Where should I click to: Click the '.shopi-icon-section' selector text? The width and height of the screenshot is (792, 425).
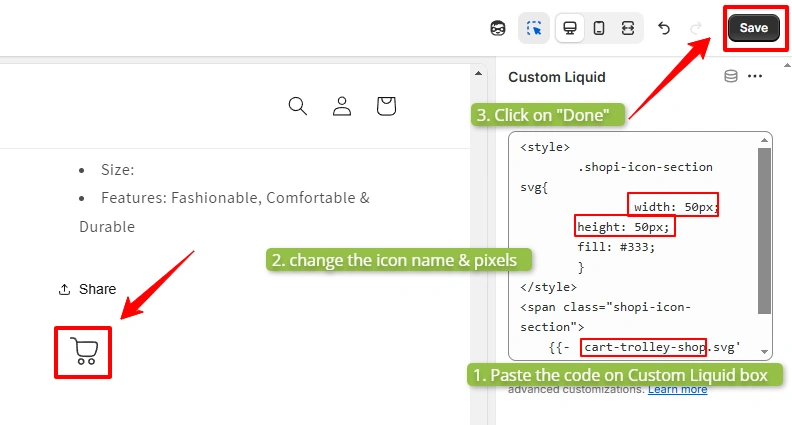646,167
